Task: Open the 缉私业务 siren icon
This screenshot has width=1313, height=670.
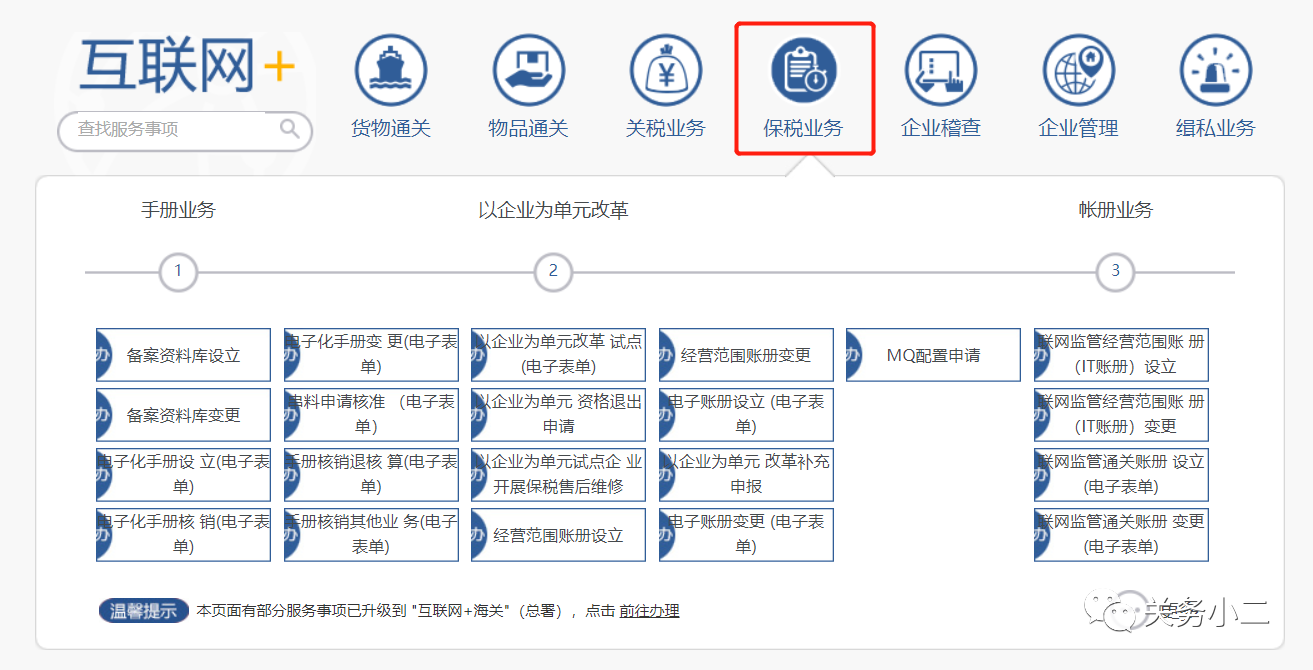Action: pyautogui.click(x=1216, y=72)
